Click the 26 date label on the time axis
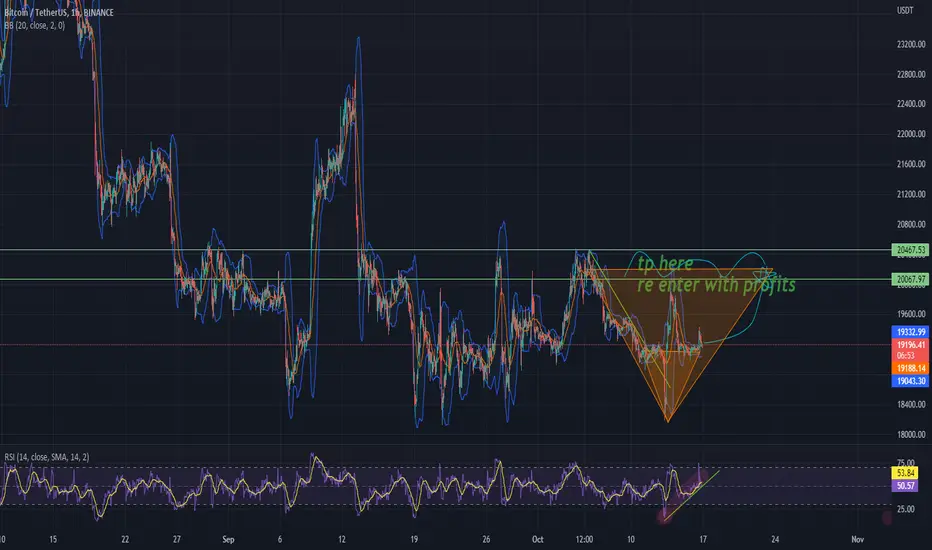The image size is (932, 550). tap(486, 539)
